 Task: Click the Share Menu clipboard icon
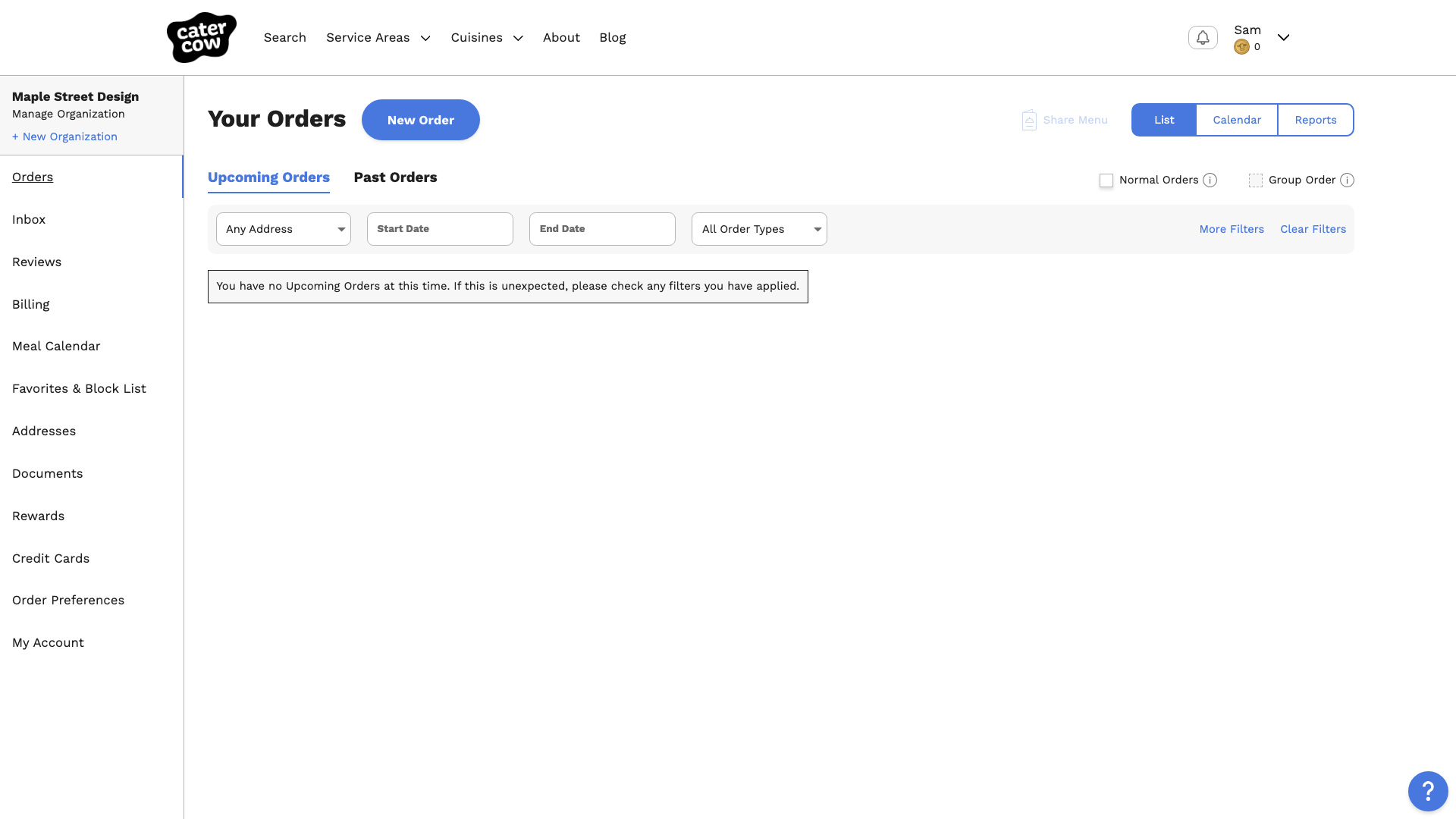pyautogui.click(x=1029, y=120)
